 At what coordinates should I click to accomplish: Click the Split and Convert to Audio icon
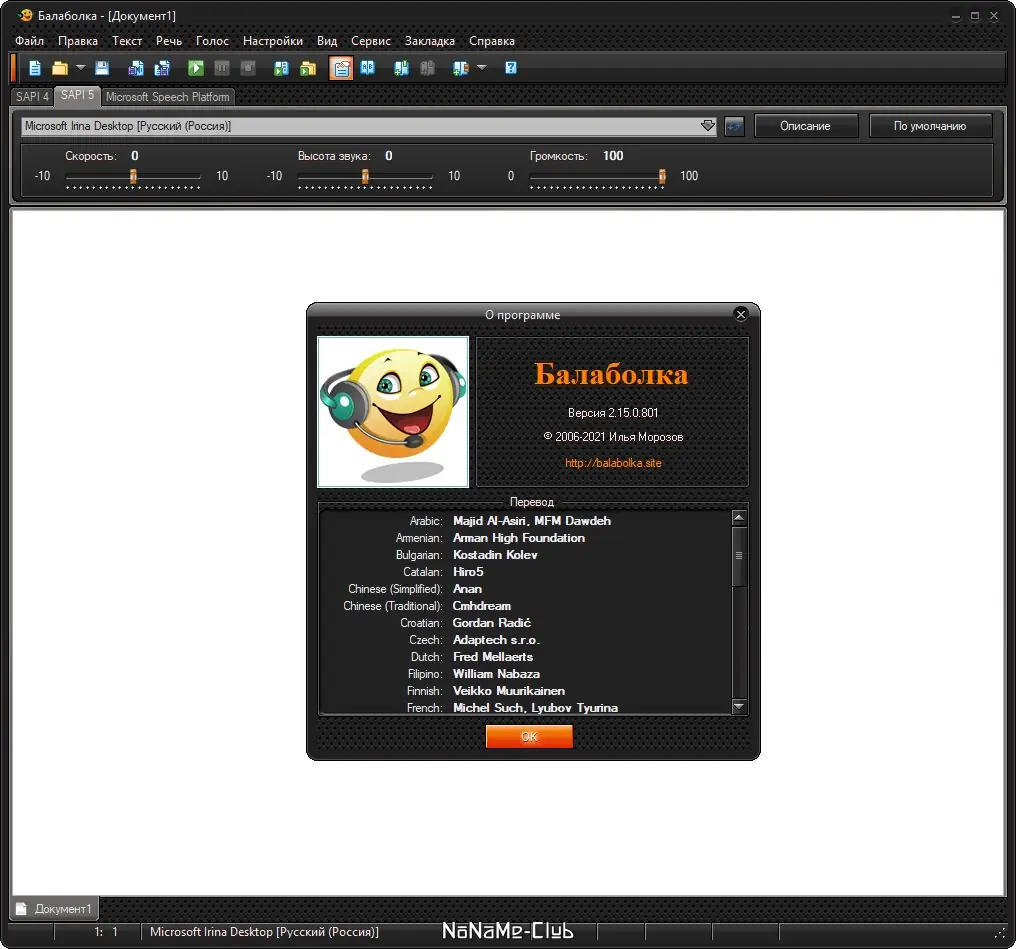click(162, 68)
